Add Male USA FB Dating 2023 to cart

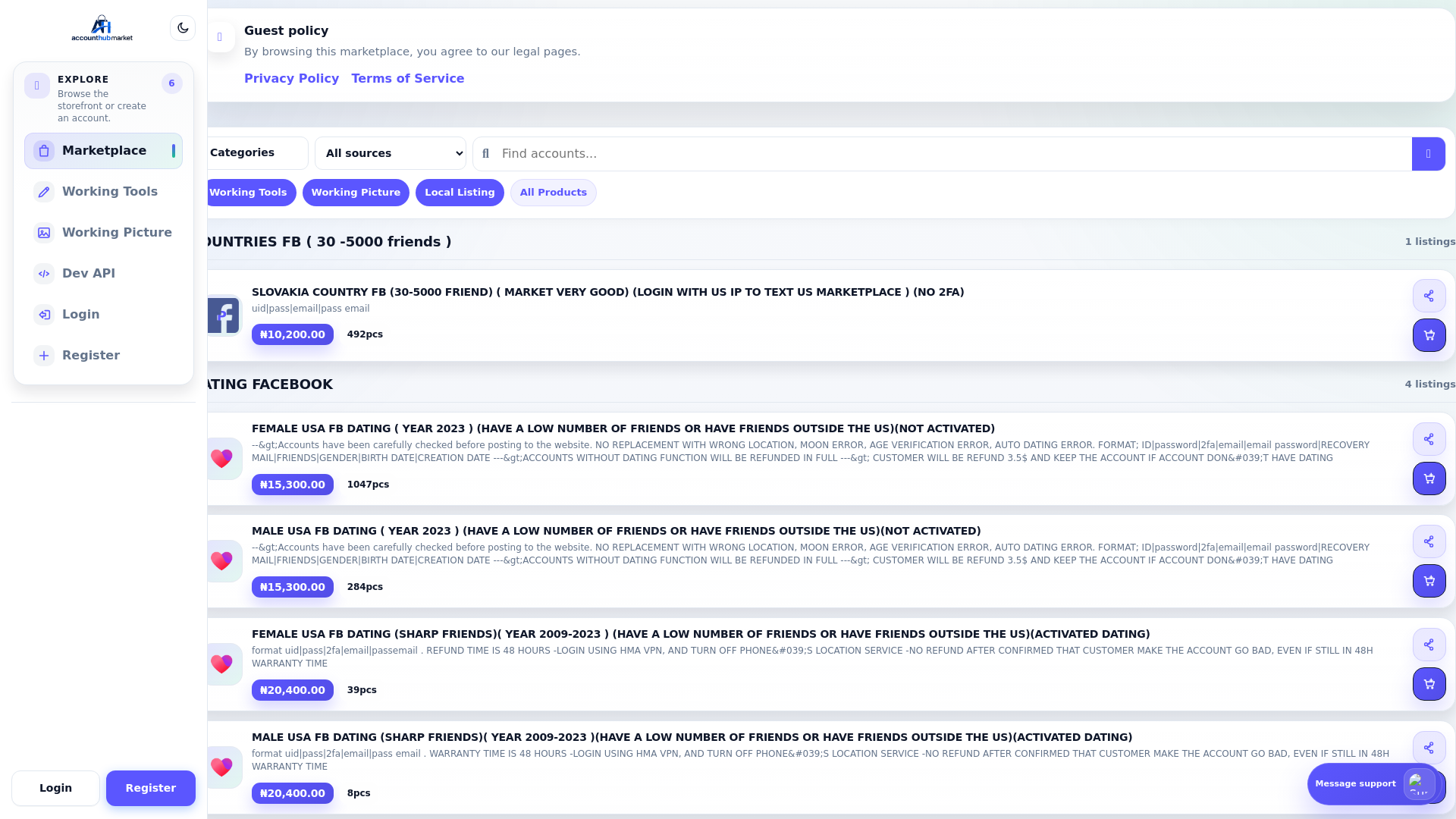tap(1429, 581)
